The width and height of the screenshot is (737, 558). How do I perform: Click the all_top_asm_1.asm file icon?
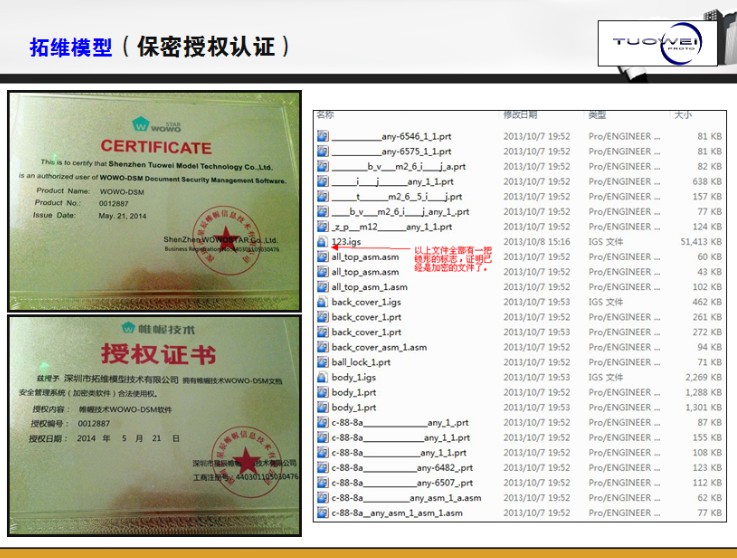[x=323, y=287]
